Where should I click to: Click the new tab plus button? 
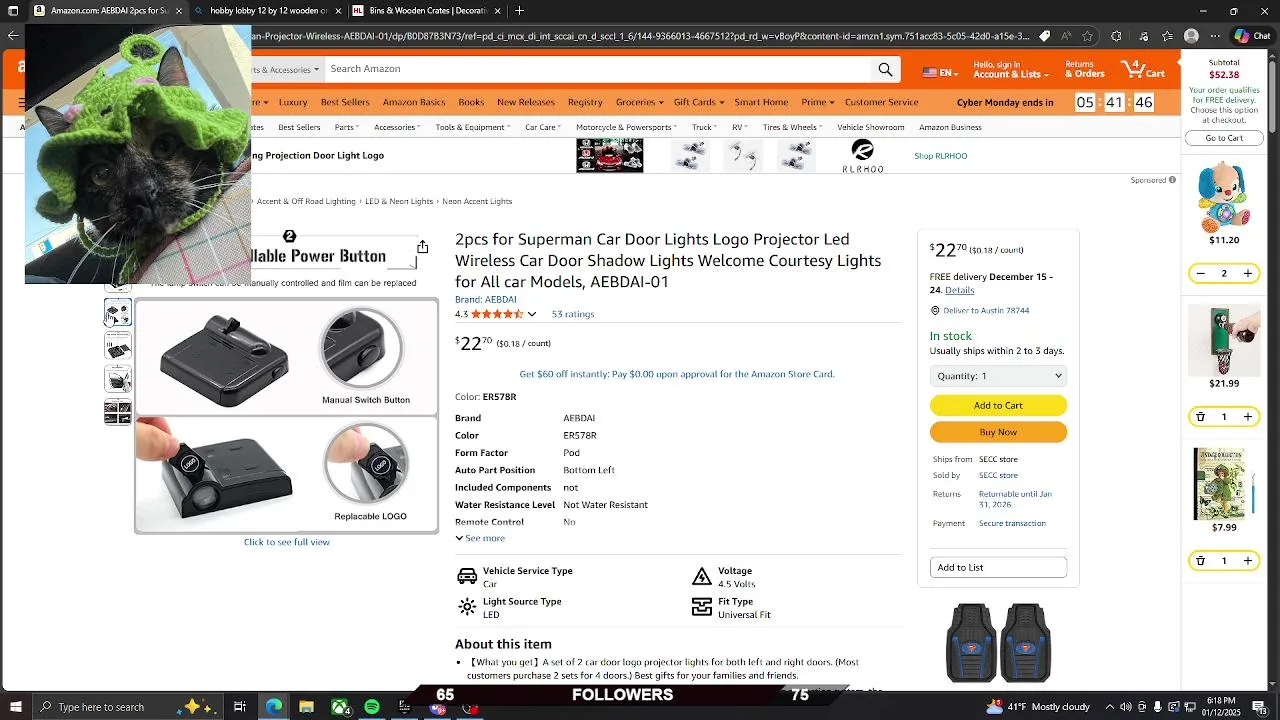(x=519, y=11)
